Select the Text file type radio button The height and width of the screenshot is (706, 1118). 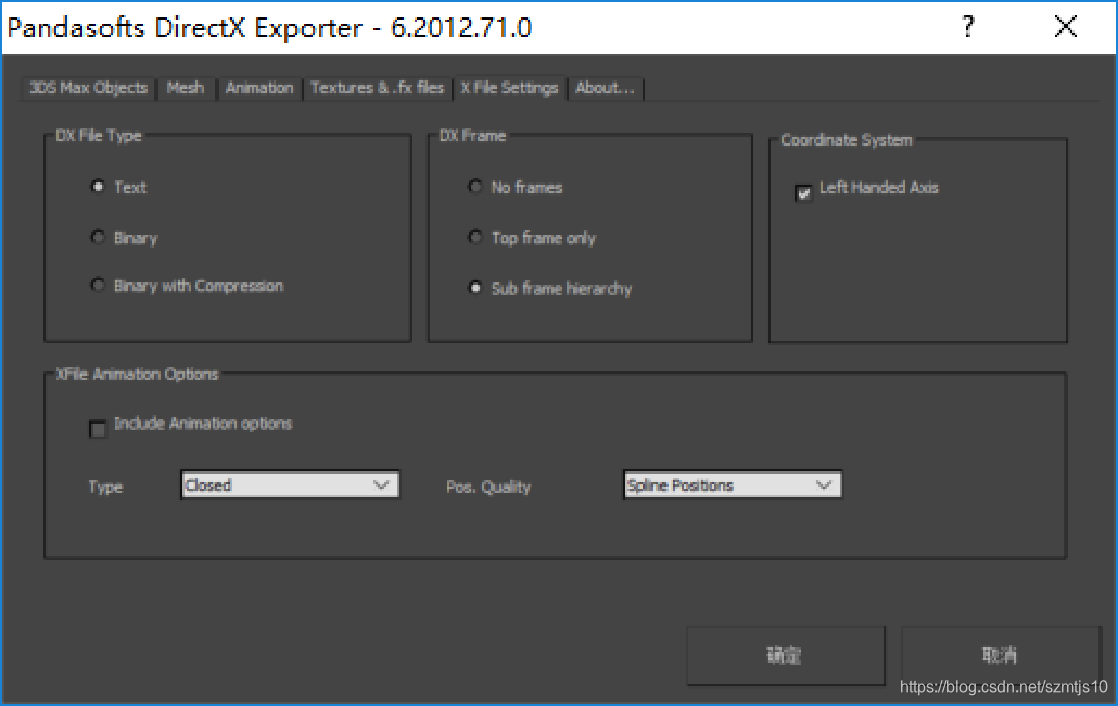(98, 187)
